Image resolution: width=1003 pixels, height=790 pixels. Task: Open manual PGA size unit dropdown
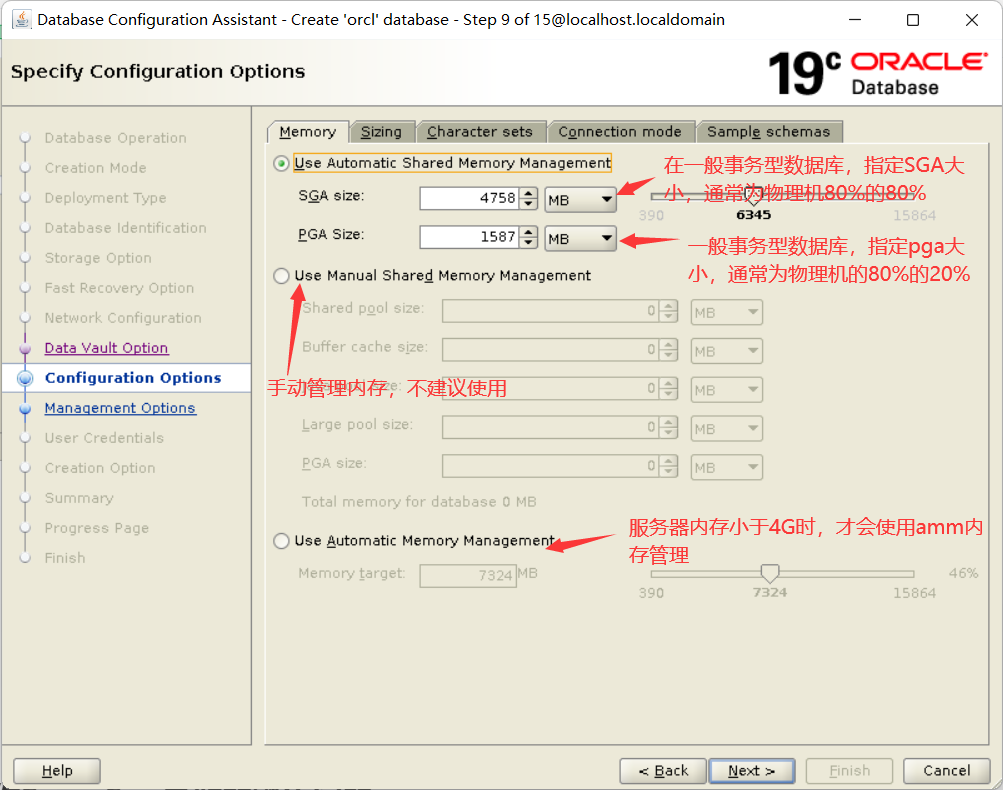(727, 467)
